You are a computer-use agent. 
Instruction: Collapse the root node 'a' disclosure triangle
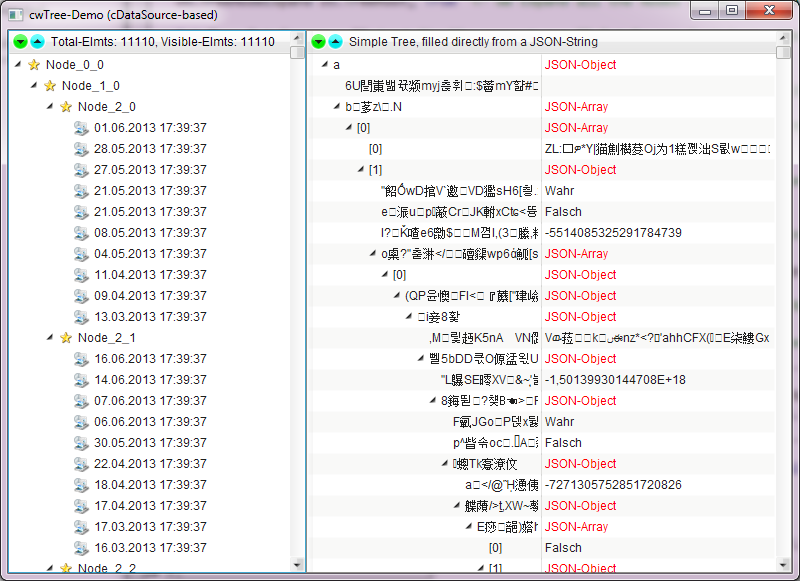[x=323, y=64]
